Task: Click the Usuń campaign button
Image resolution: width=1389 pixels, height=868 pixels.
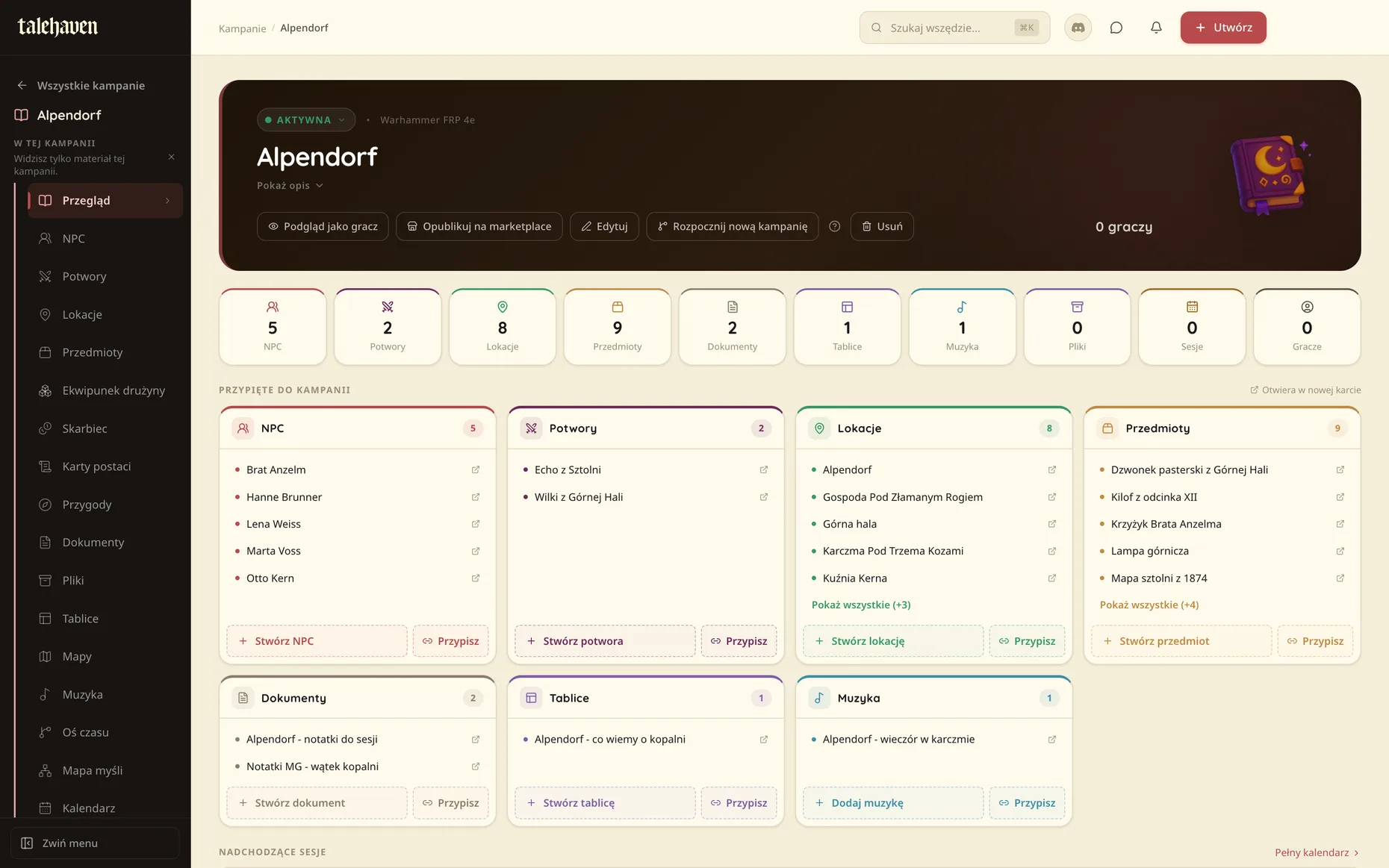Action: click(882, 226)
